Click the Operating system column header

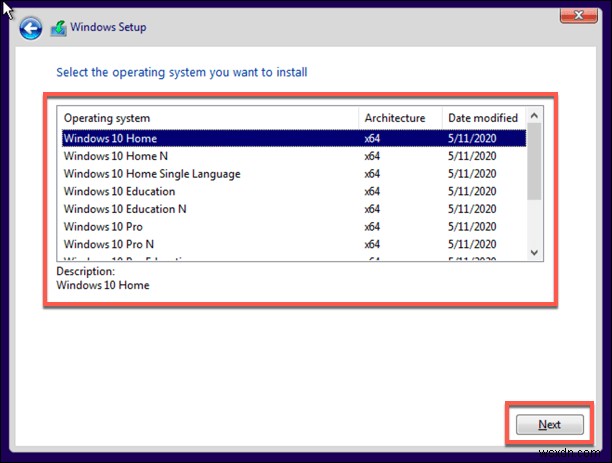(208, 118)
